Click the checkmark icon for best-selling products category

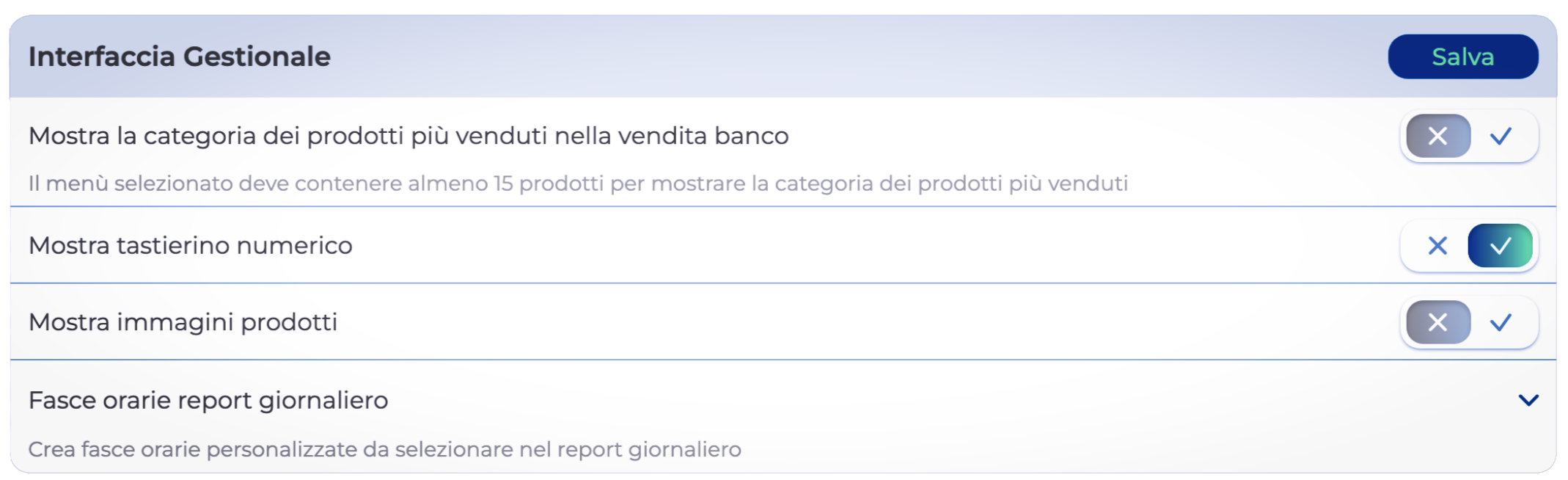point(1501,136)
